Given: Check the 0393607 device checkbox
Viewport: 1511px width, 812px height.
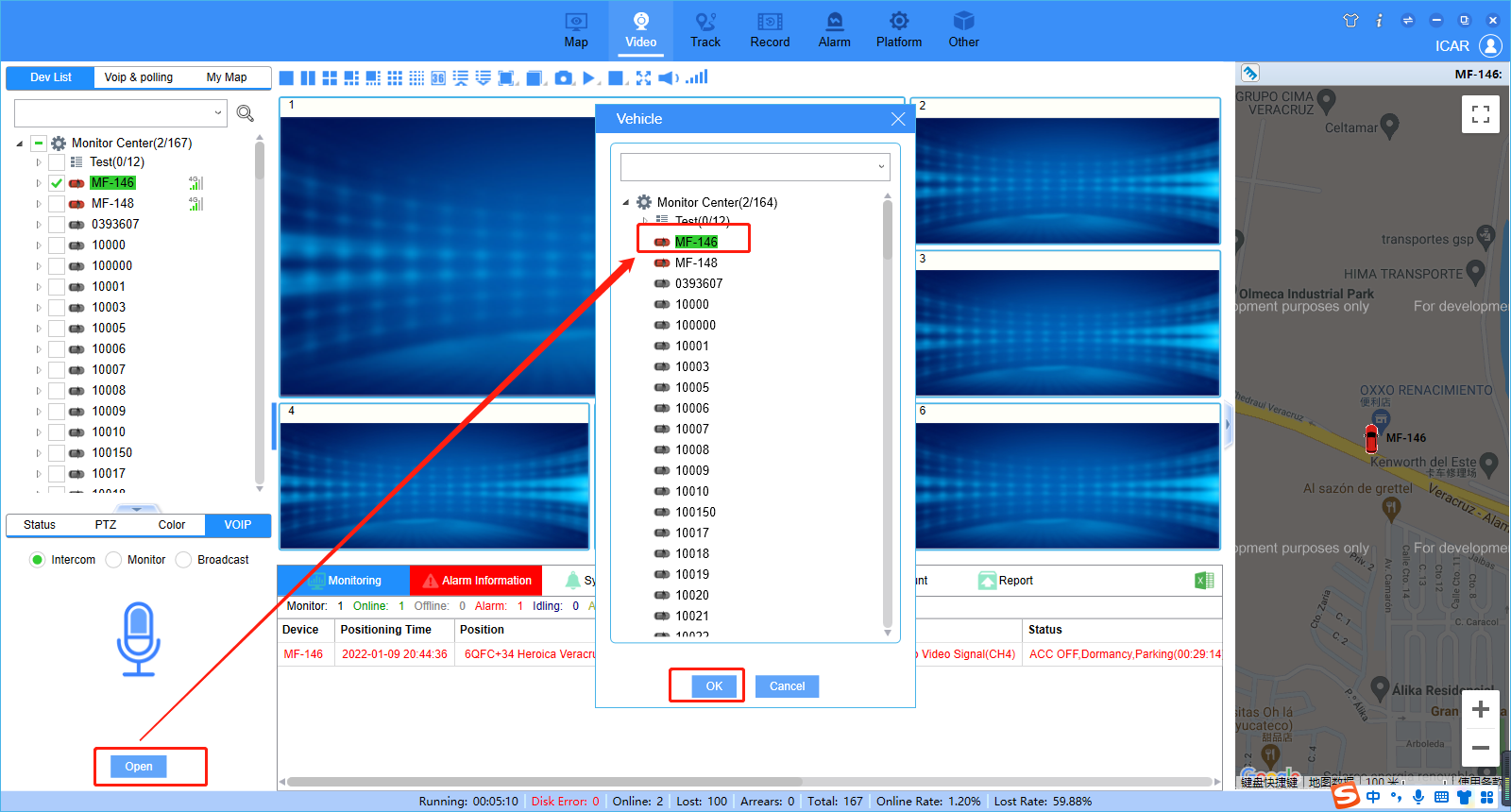Looking at the screenshot, I should (x=57, y=225).
